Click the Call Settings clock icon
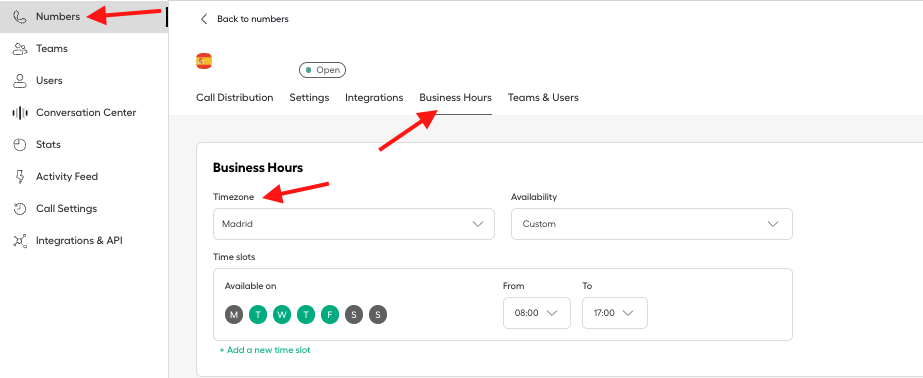Screen dimensions: 923x378 pyautogui.click(x=20, y=208)
